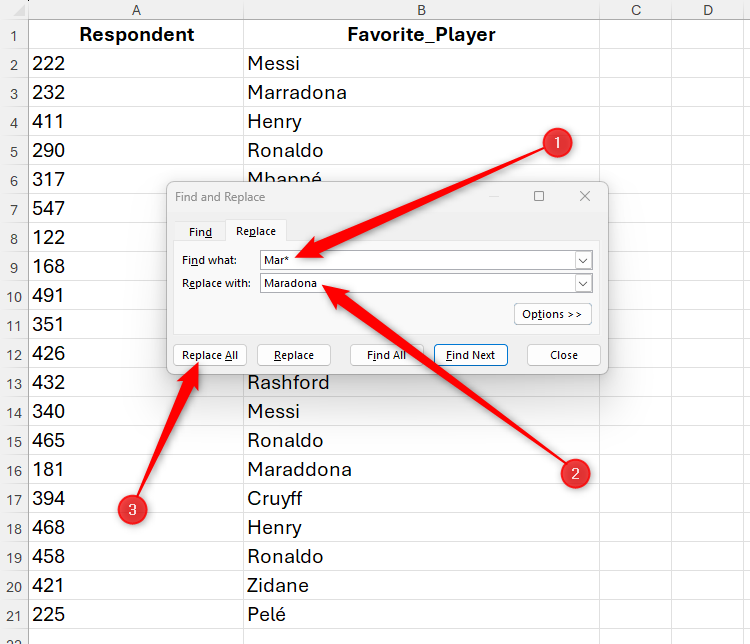This screenshot has height=644, width=750.
Task: Click the Find Next button
Action: 470,355
